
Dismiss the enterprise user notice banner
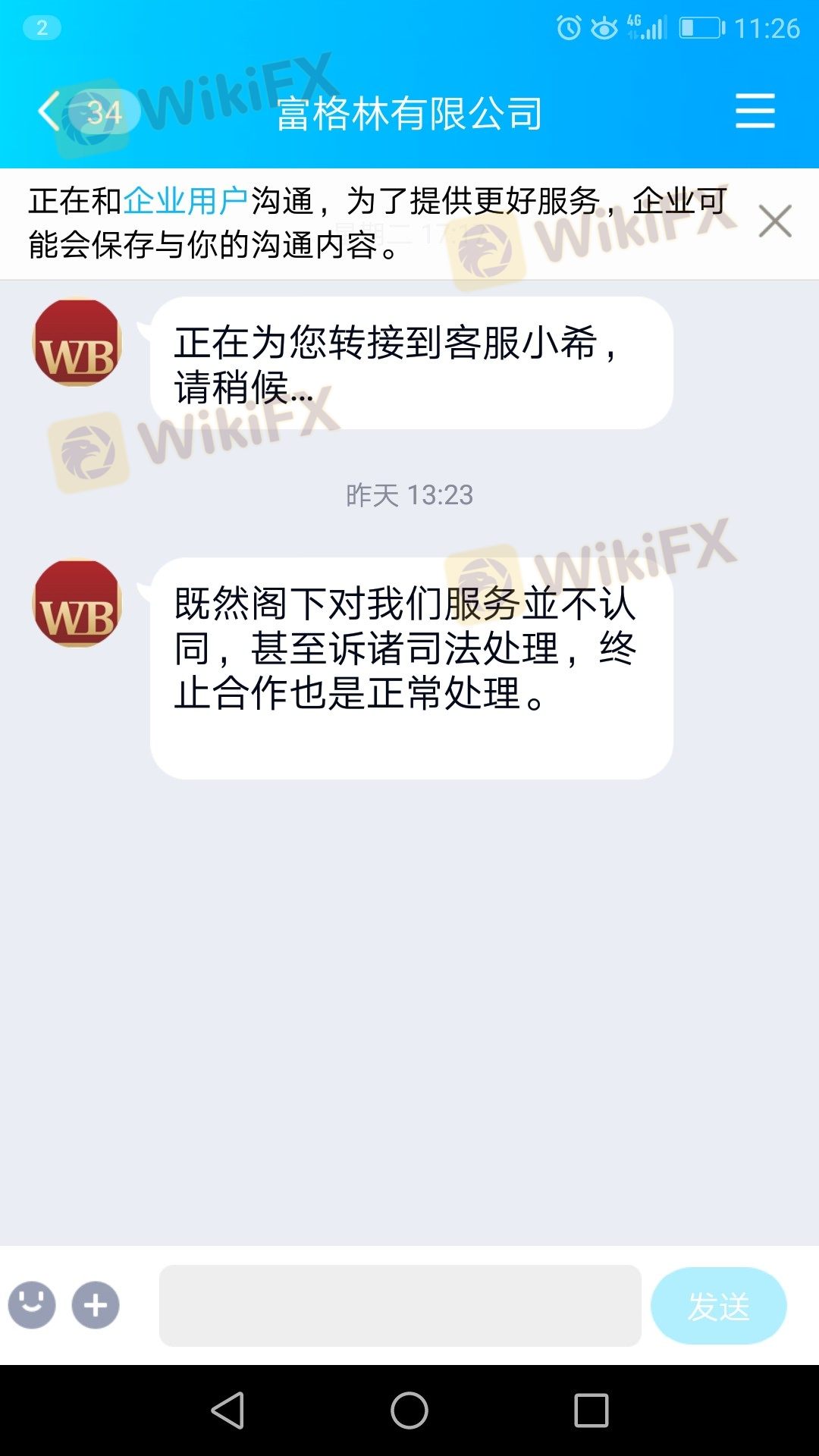click(775, 221)
